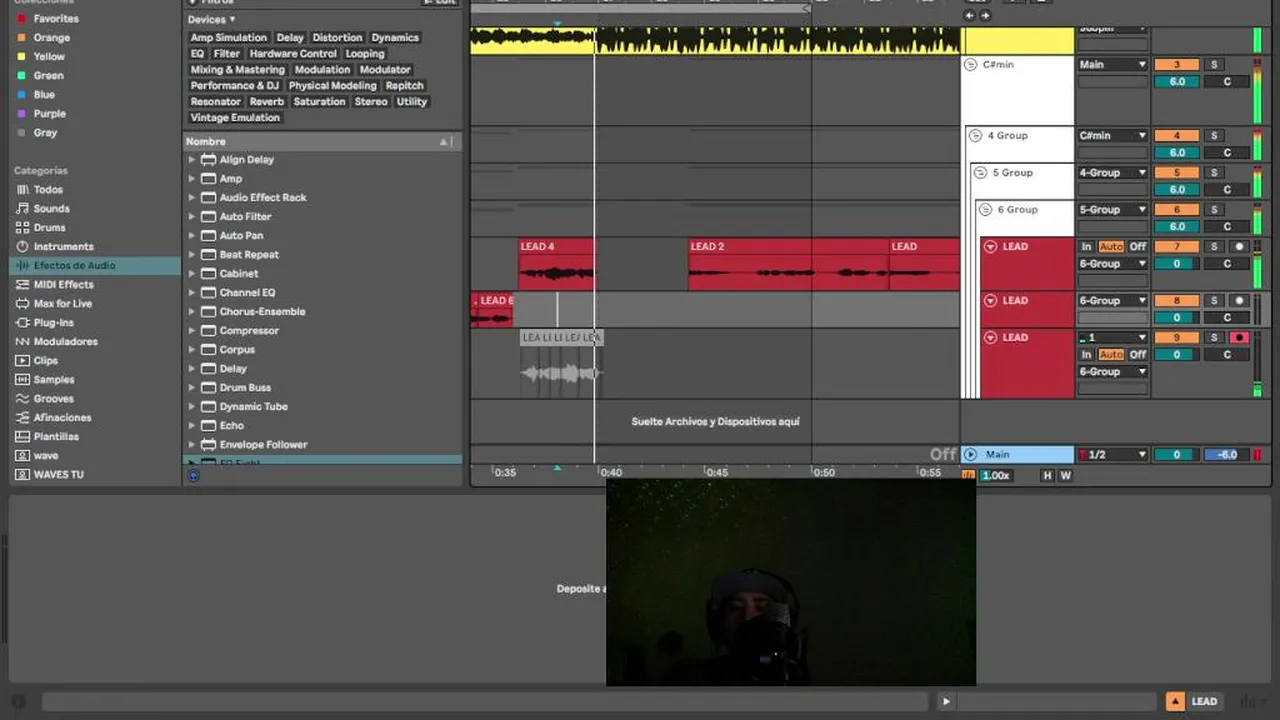Set track 7 monitor to Off
This screenshot has width=1280, height=720.
click(x=1138, y=247)
